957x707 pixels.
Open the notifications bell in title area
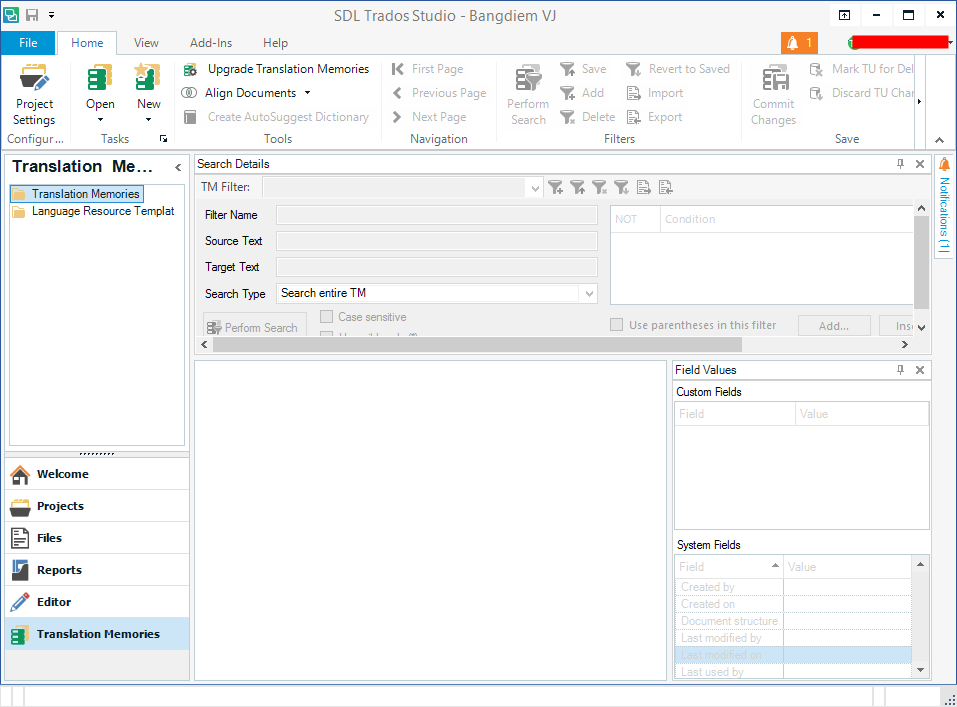799,43
